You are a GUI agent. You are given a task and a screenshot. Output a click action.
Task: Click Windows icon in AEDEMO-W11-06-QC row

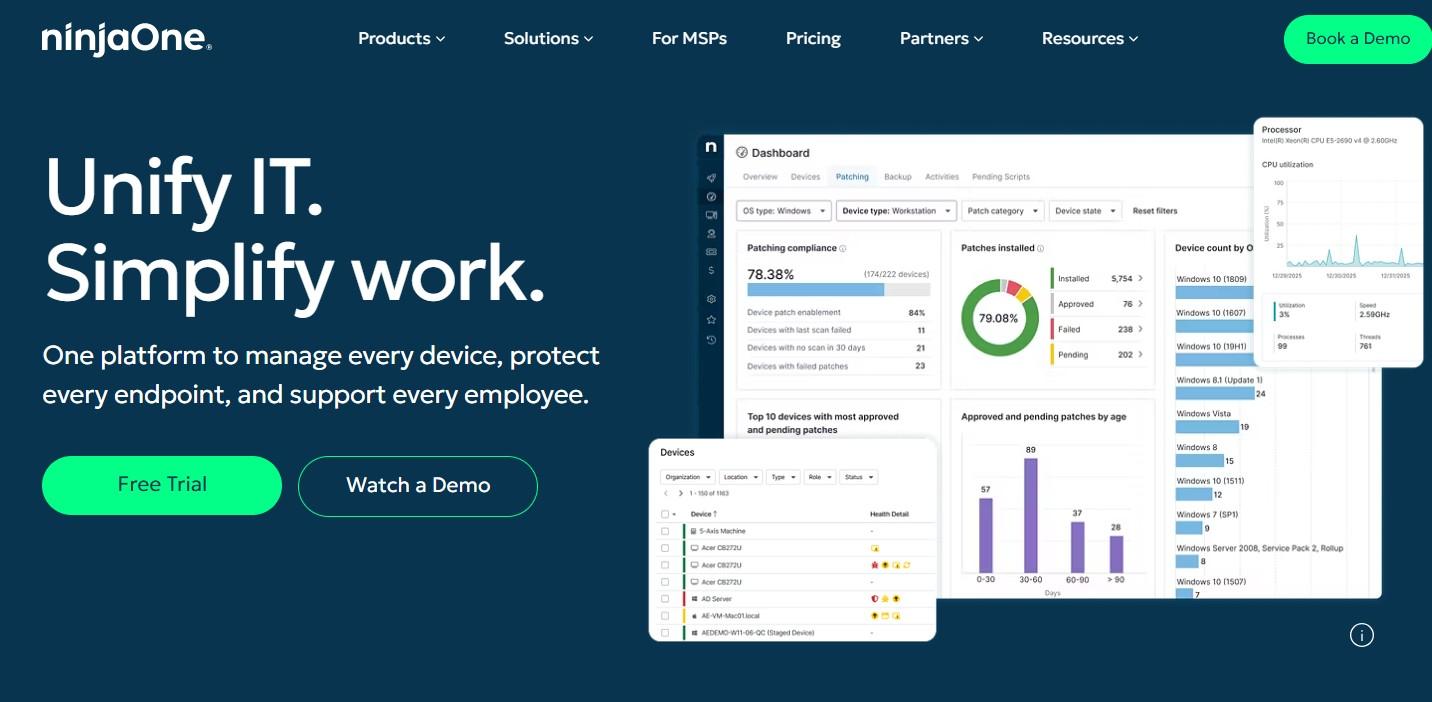[694, 633]
